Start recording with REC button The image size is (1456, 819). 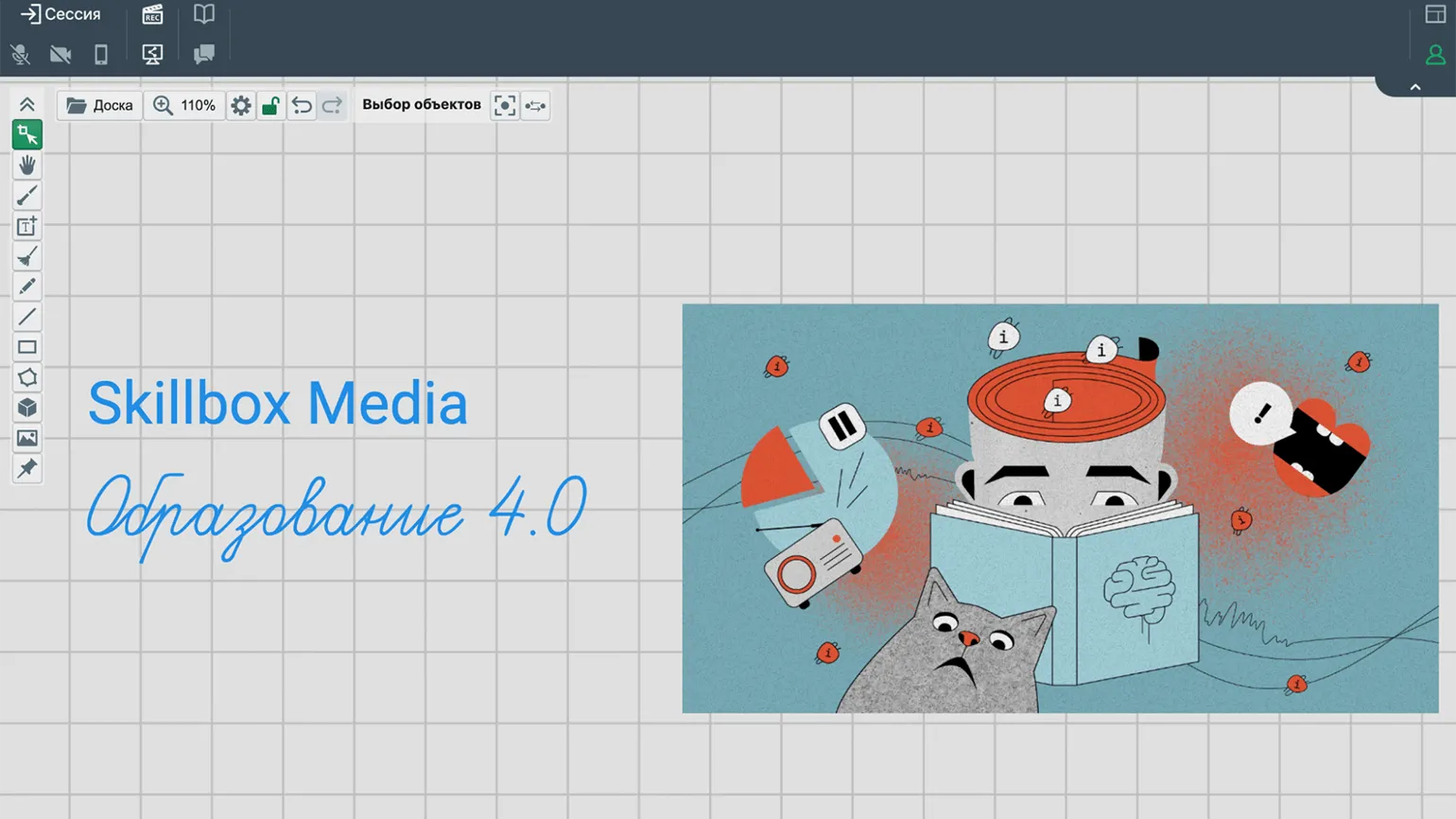point(152,14)
